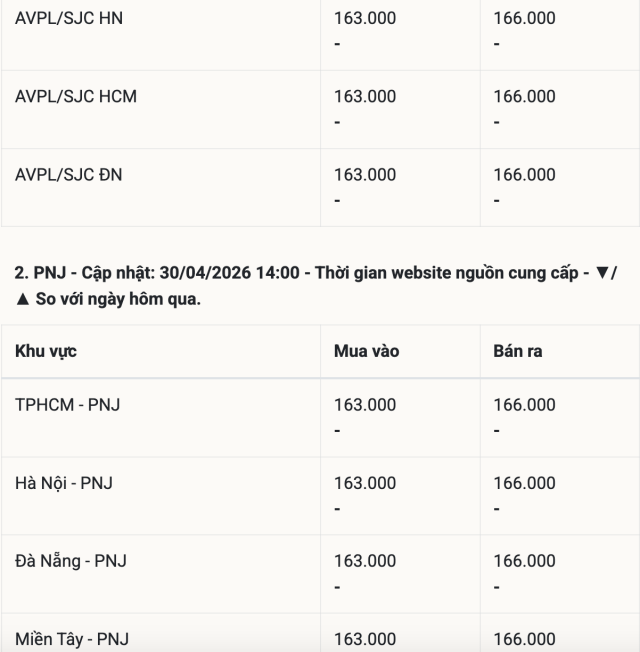The image size is (640, 652).
Task: Click the Miền Tây - PNJ row label
Action: point(71,639)
